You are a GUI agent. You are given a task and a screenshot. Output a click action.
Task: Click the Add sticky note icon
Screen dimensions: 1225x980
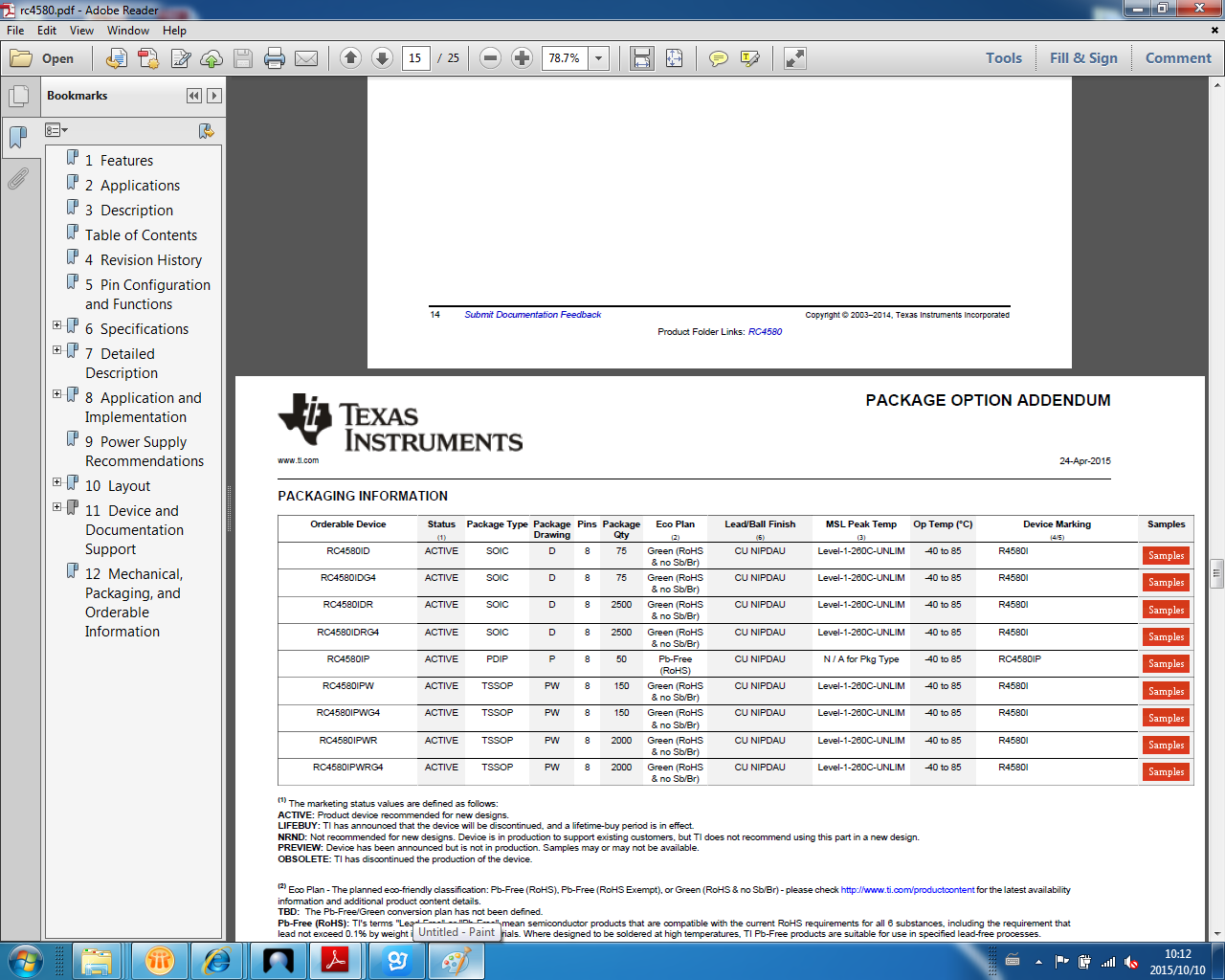[718, 58]
